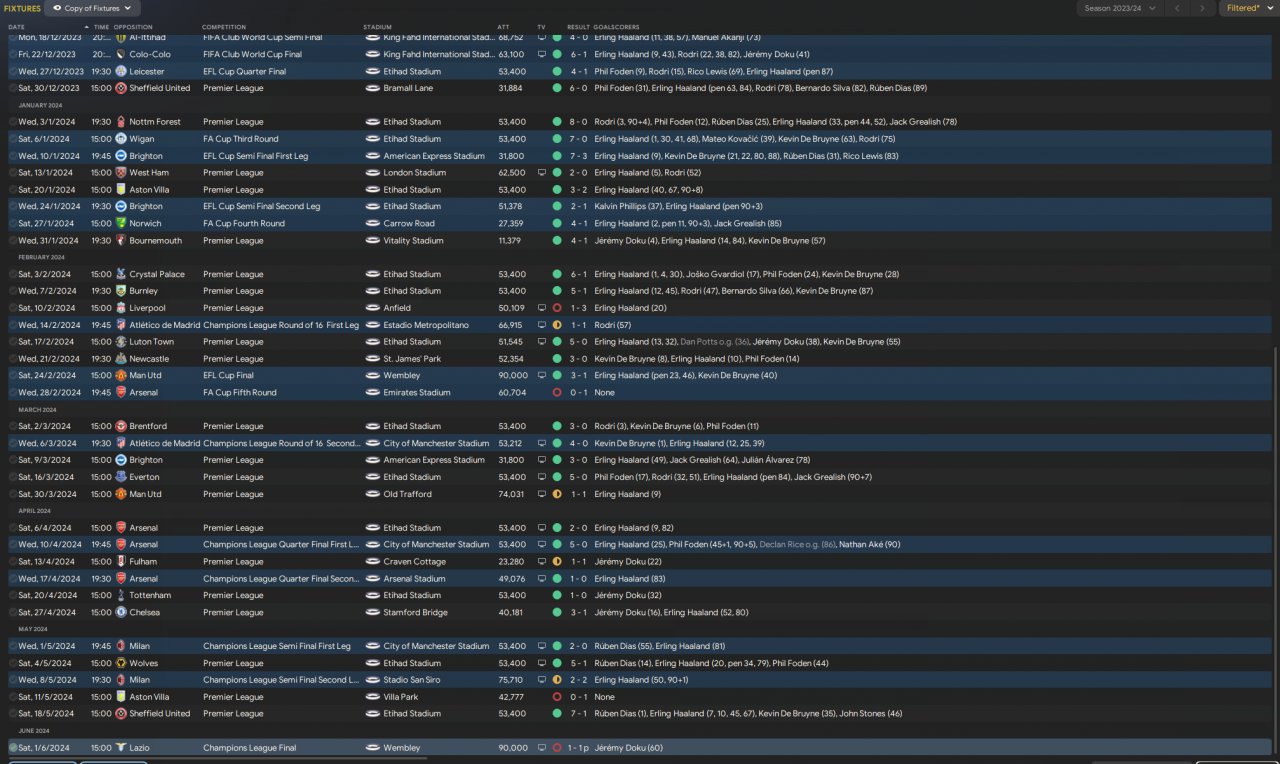This screenshot has height=764, width=1280.
Task: Click the Everton club badge
Action: pos(120,477)
